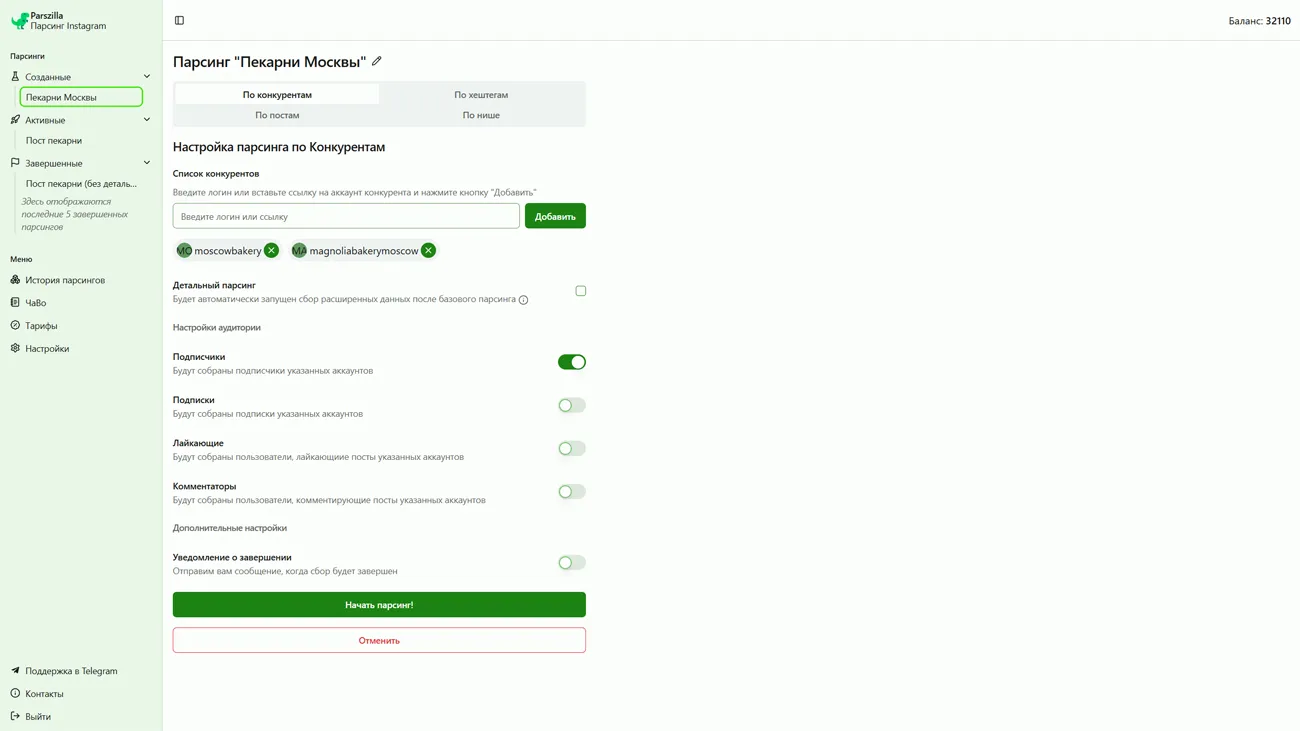
Task: Open Поддержка в Telegram link
Action: 71,671
